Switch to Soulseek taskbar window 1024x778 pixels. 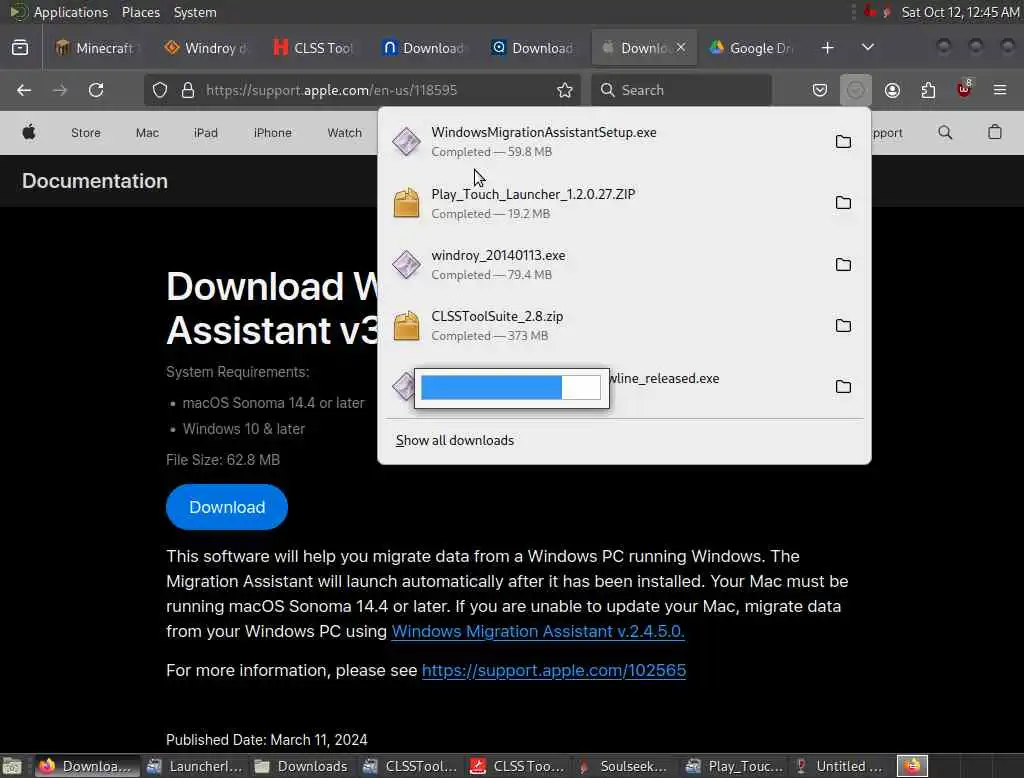coord(624,766)
